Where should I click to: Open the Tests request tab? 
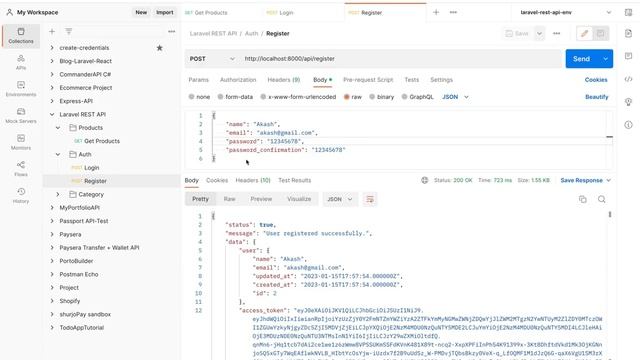coord(411,80)
